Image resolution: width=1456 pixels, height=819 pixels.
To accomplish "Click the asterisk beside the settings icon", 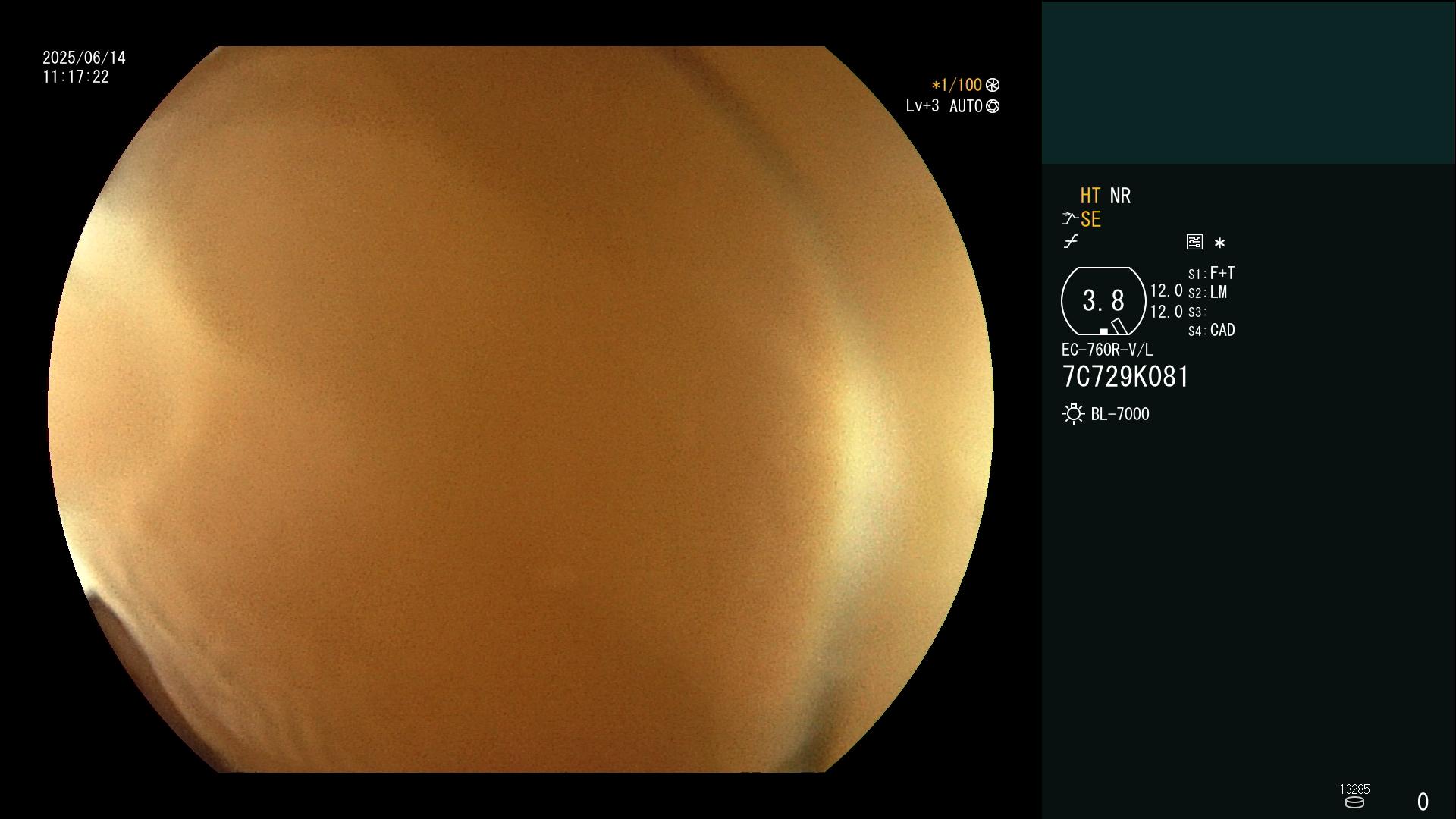I will pos(1219,243).
